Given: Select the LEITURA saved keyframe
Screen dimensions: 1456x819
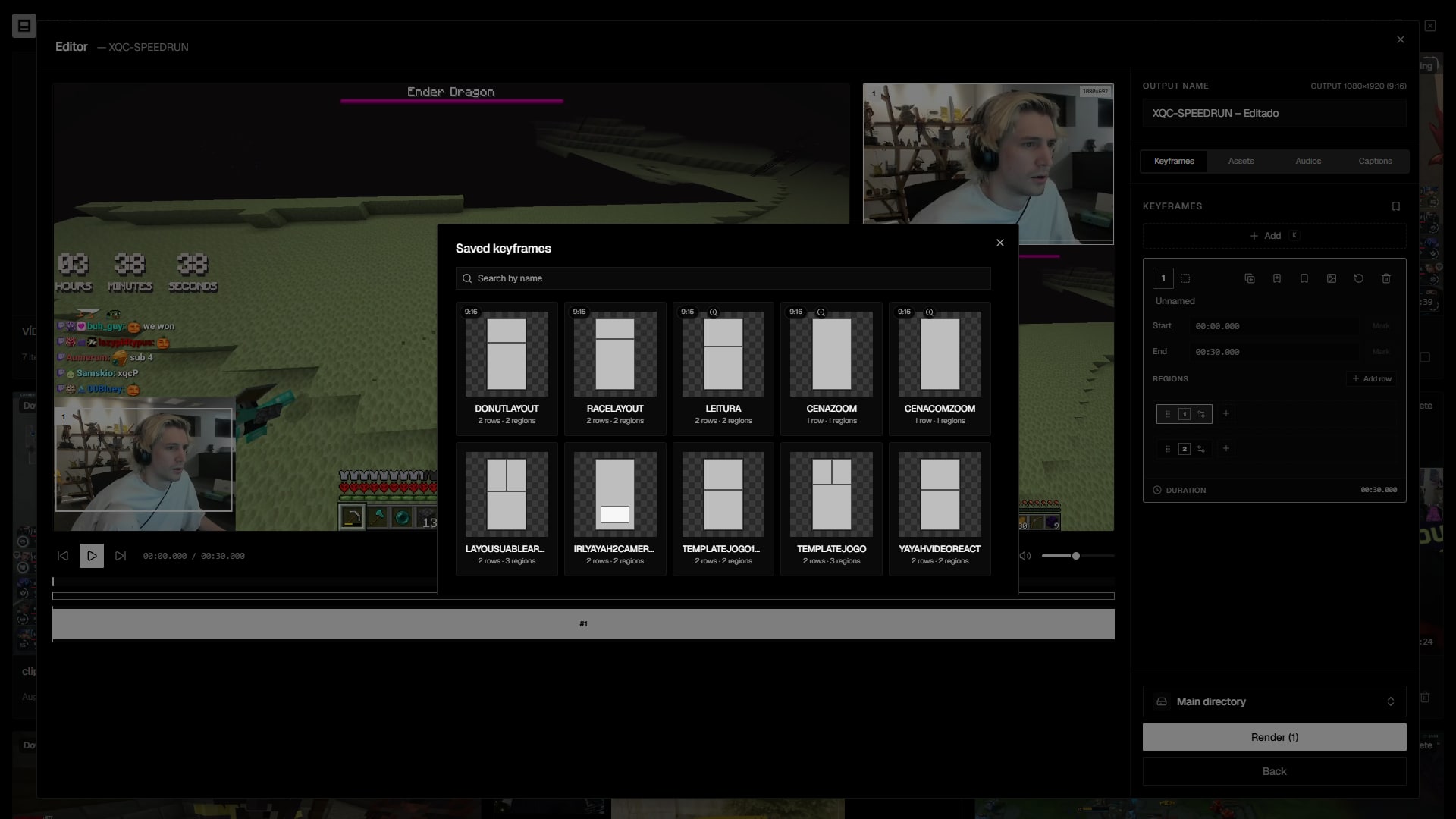Looking at the screenshot, I should [x=723, y=369].
